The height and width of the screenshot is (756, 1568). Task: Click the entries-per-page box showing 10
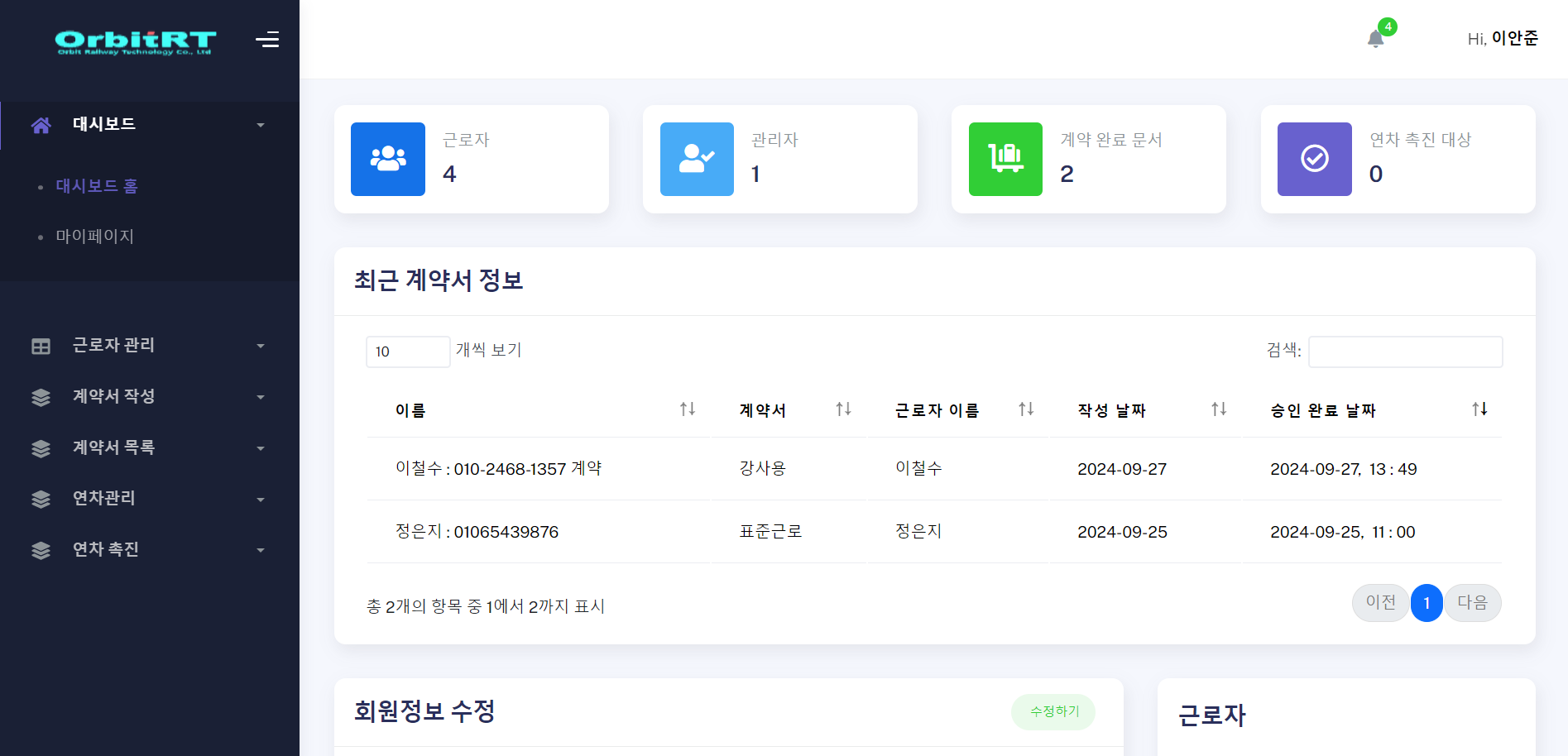pos(407,352)
